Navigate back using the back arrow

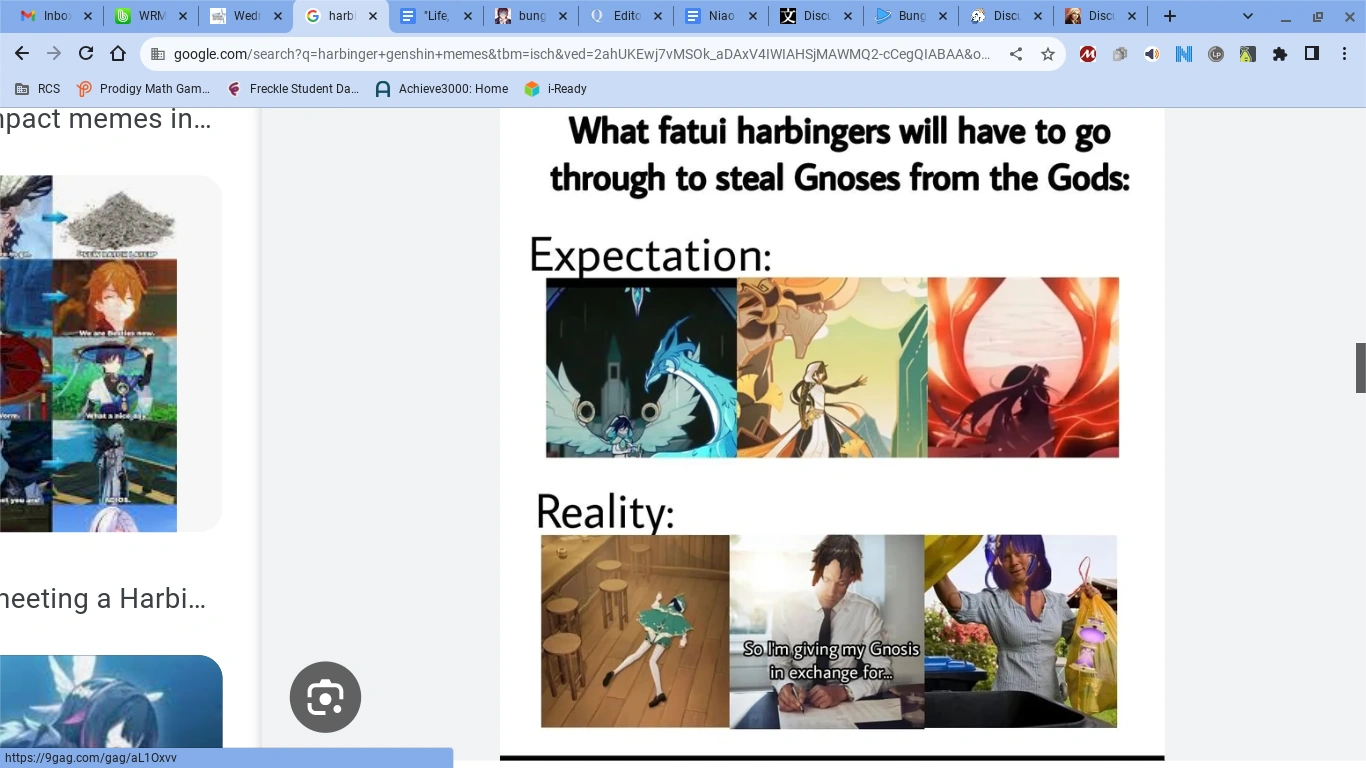22,54
